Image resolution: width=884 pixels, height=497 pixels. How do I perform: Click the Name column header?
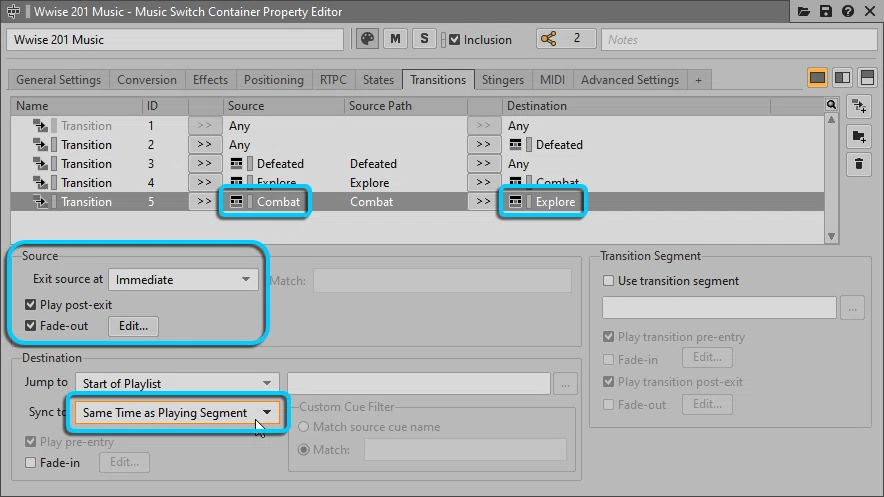point(76,106)
